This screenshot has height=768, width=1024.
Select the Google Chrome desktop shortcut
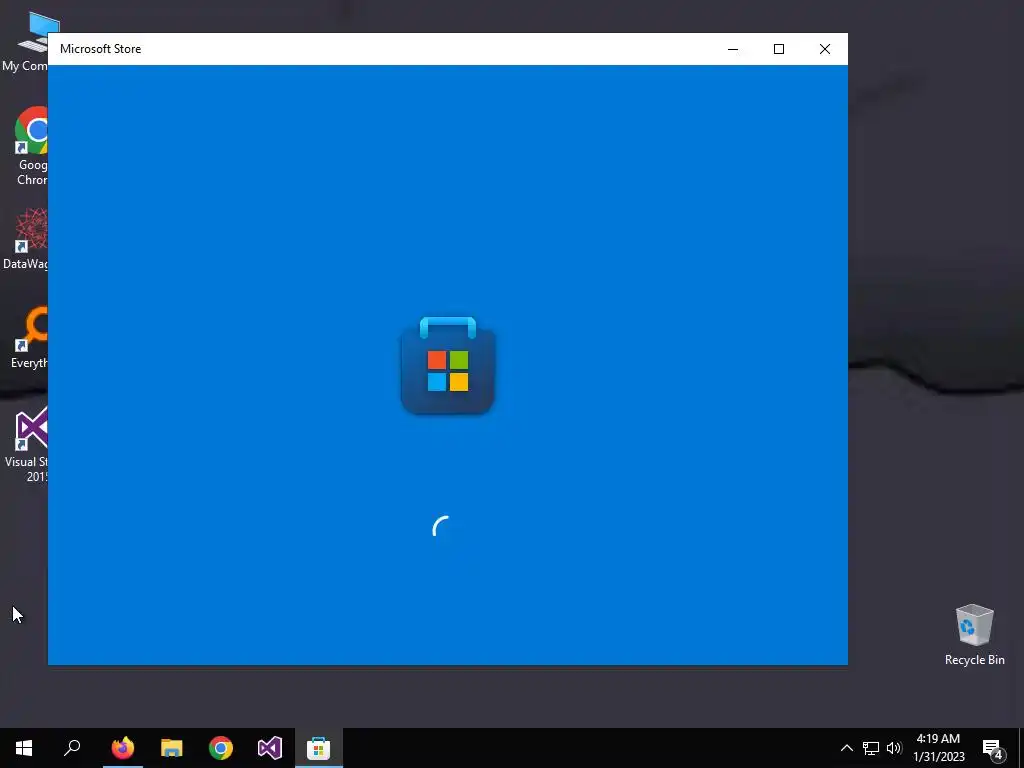[31, 146]
